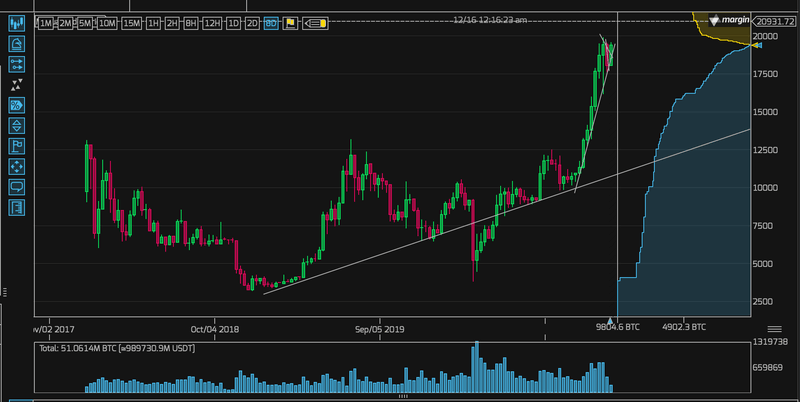
Task: Switch chart to 5M timeframe
Action: click(85, 23)
